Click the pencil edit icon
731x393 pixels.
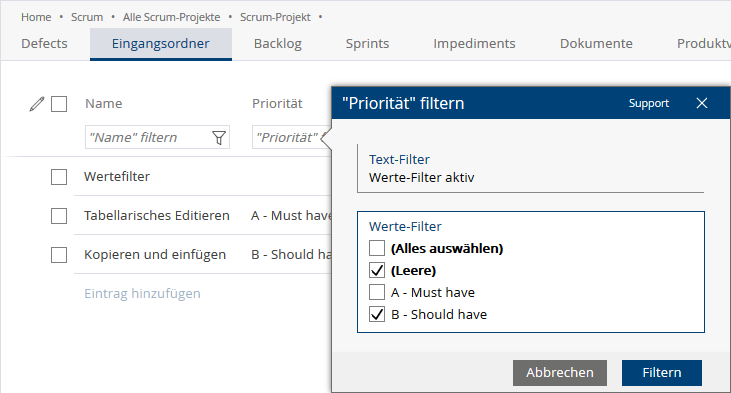click(37, 104)
